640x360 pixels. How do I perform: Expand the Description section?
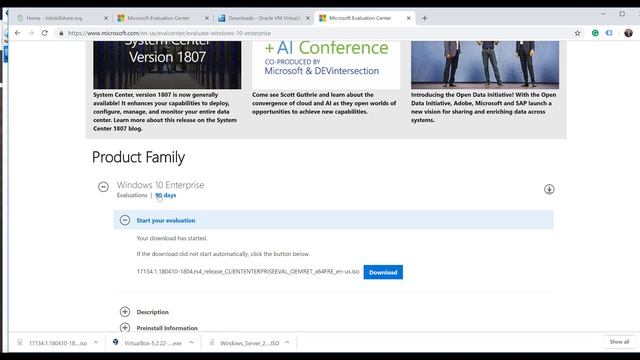(125, 312)
